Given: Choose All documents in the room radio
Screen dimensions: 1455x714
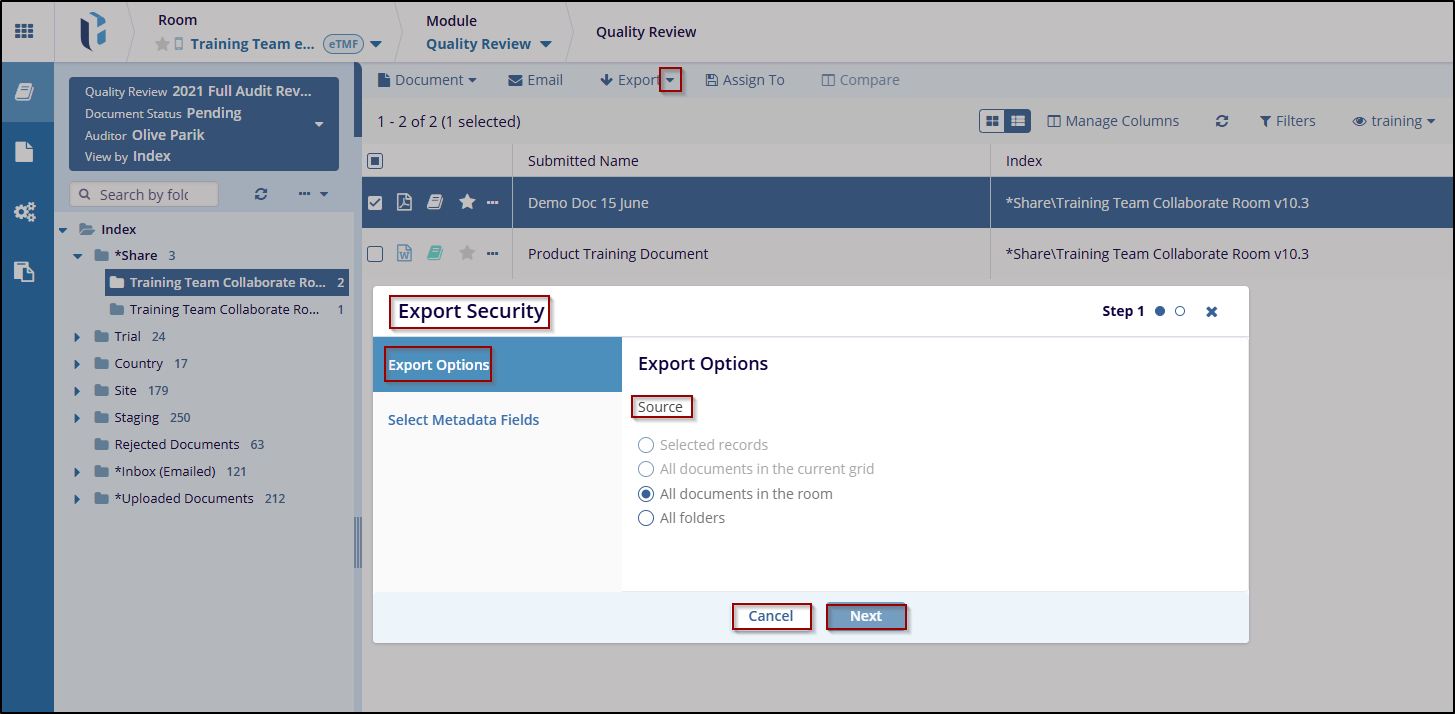Looking at the screenshot, I should (x=646, y=494).
